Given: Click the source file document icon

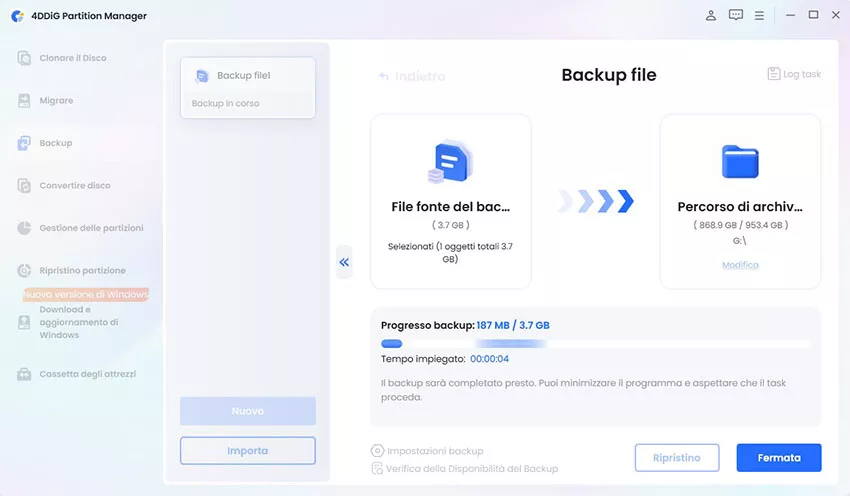Looking at the screenshot, I should [450, 161].
